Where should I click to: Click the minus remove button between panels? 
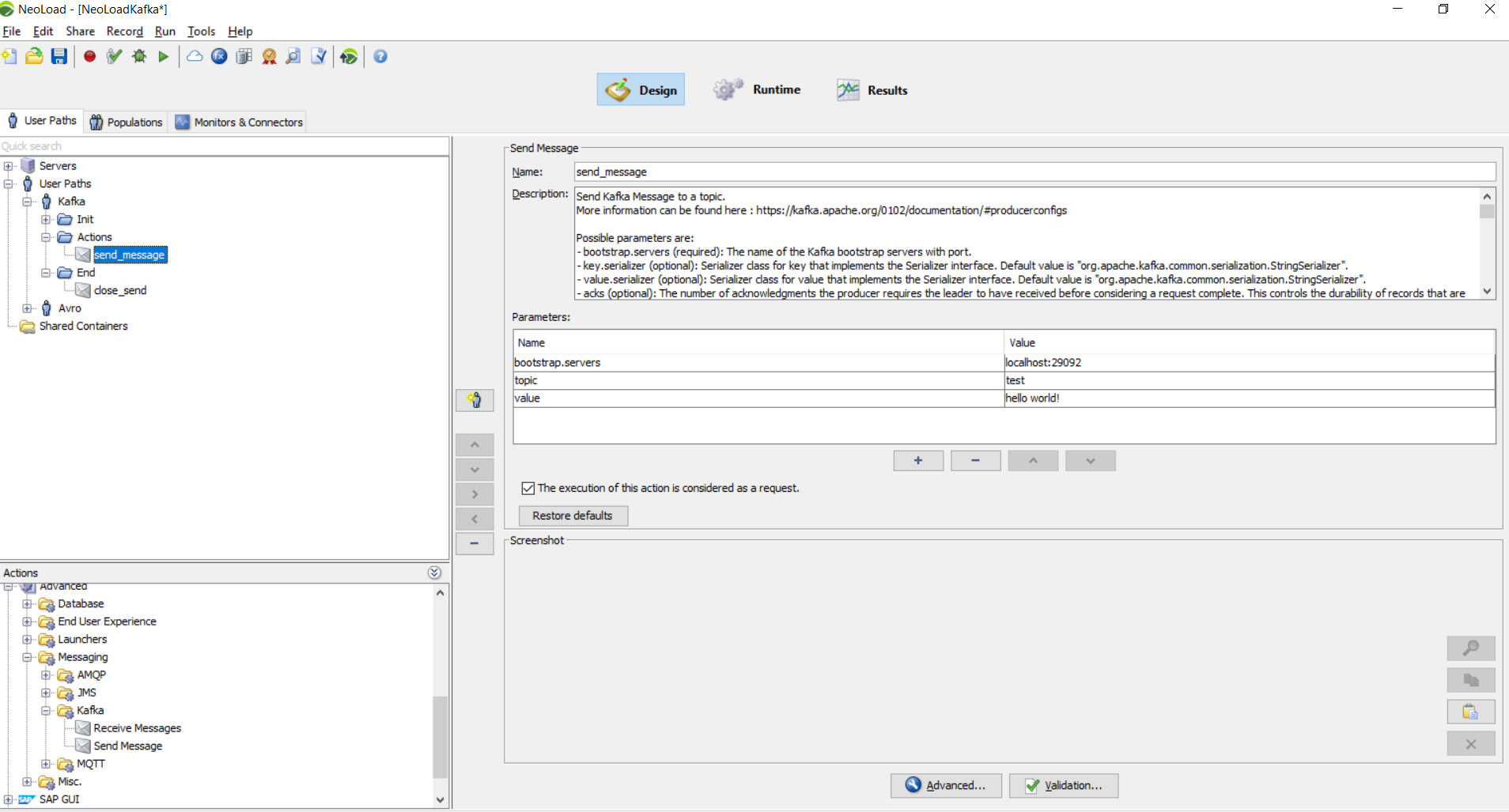tap(475, 543)
